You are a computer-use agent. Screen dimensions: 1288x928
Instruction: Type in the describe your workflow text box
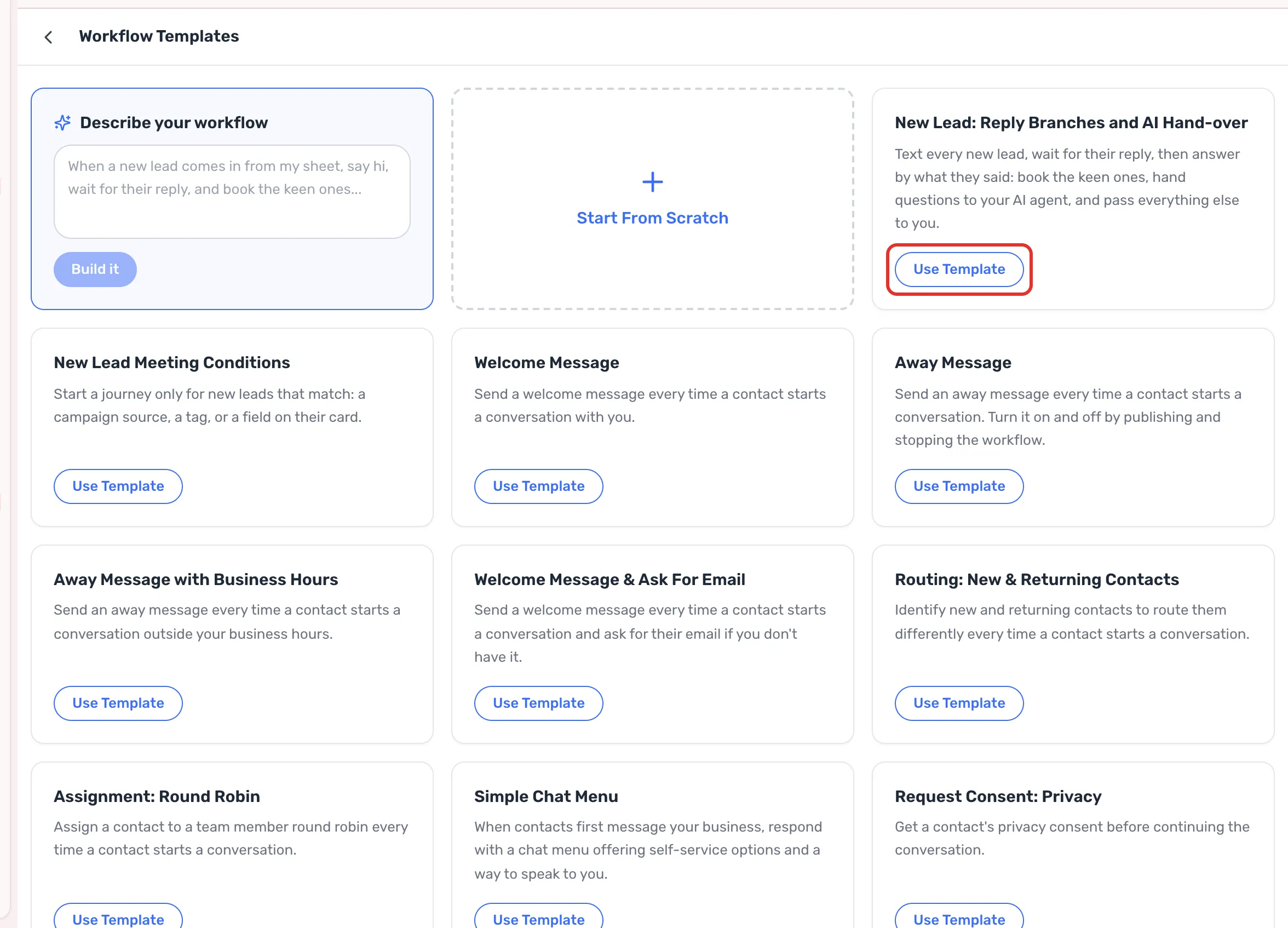(x=232, y=191)
